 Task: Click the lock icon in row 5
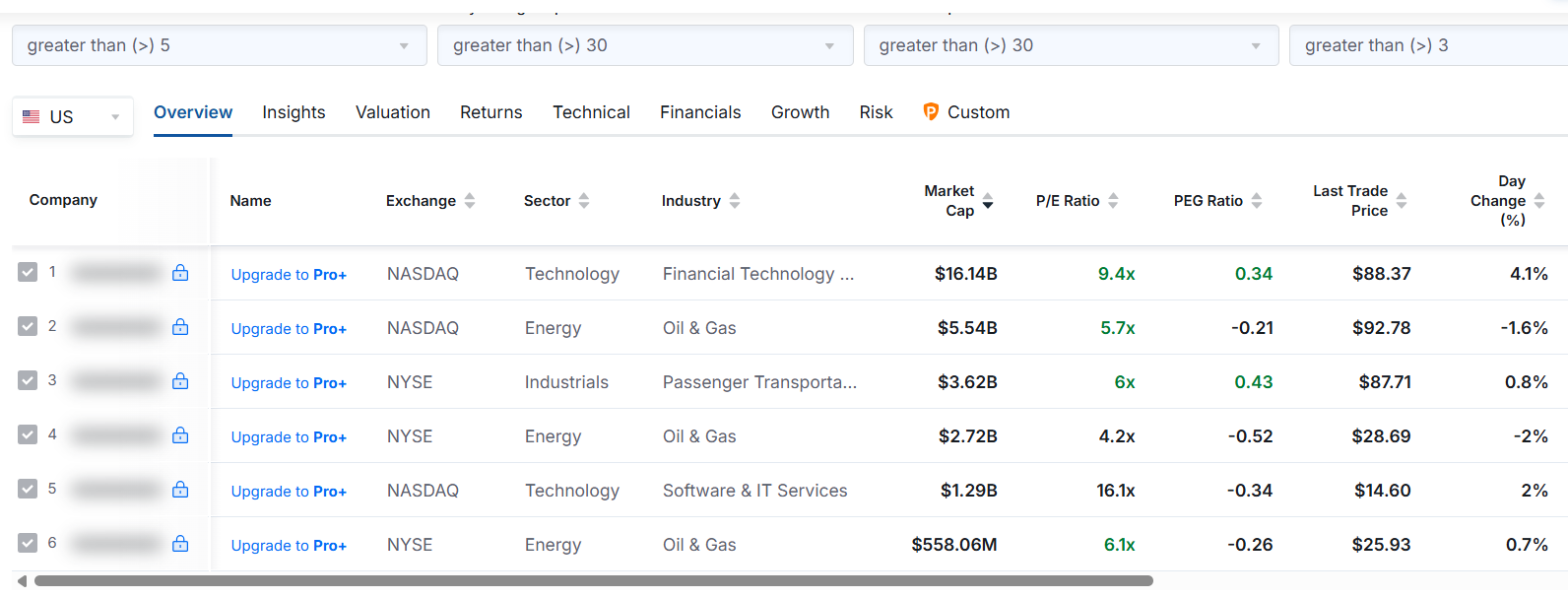[180, 490]
